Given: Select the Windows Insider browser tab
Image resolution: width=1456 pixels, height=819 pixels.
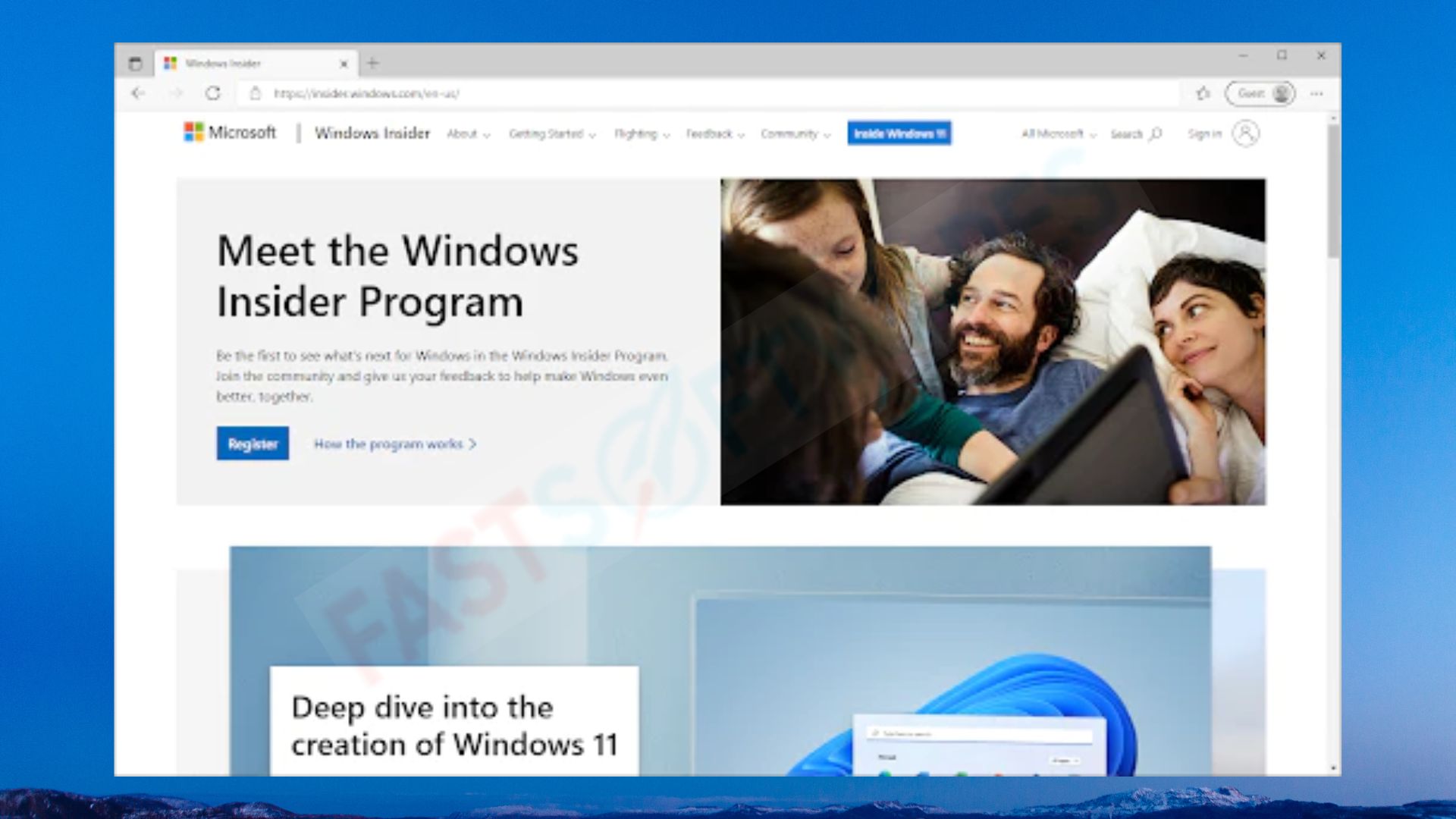Looking at the screenshot, I should click(256, 64).
